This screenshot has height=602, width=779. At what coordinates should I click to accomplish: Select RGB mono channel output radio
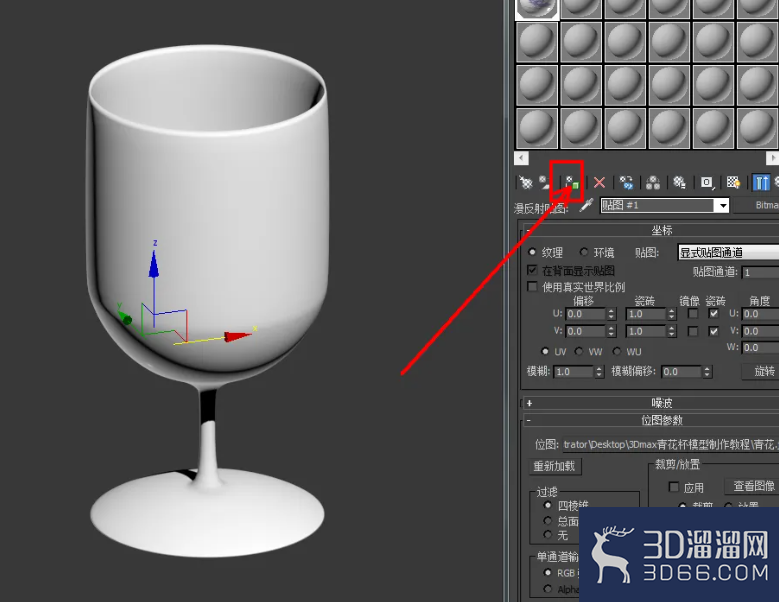(548, 573)
